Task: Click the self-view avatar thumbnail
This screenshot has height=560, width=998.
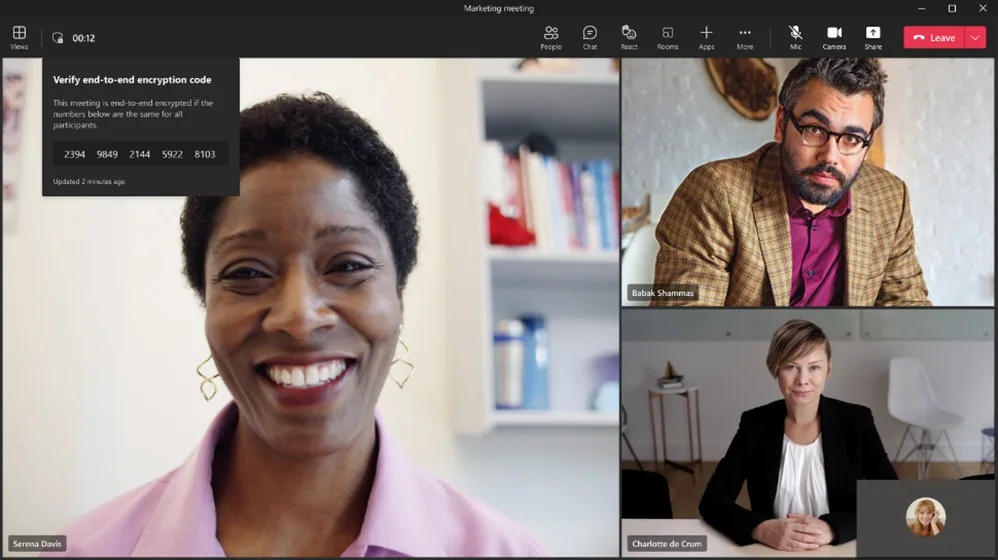Action: 925,518
